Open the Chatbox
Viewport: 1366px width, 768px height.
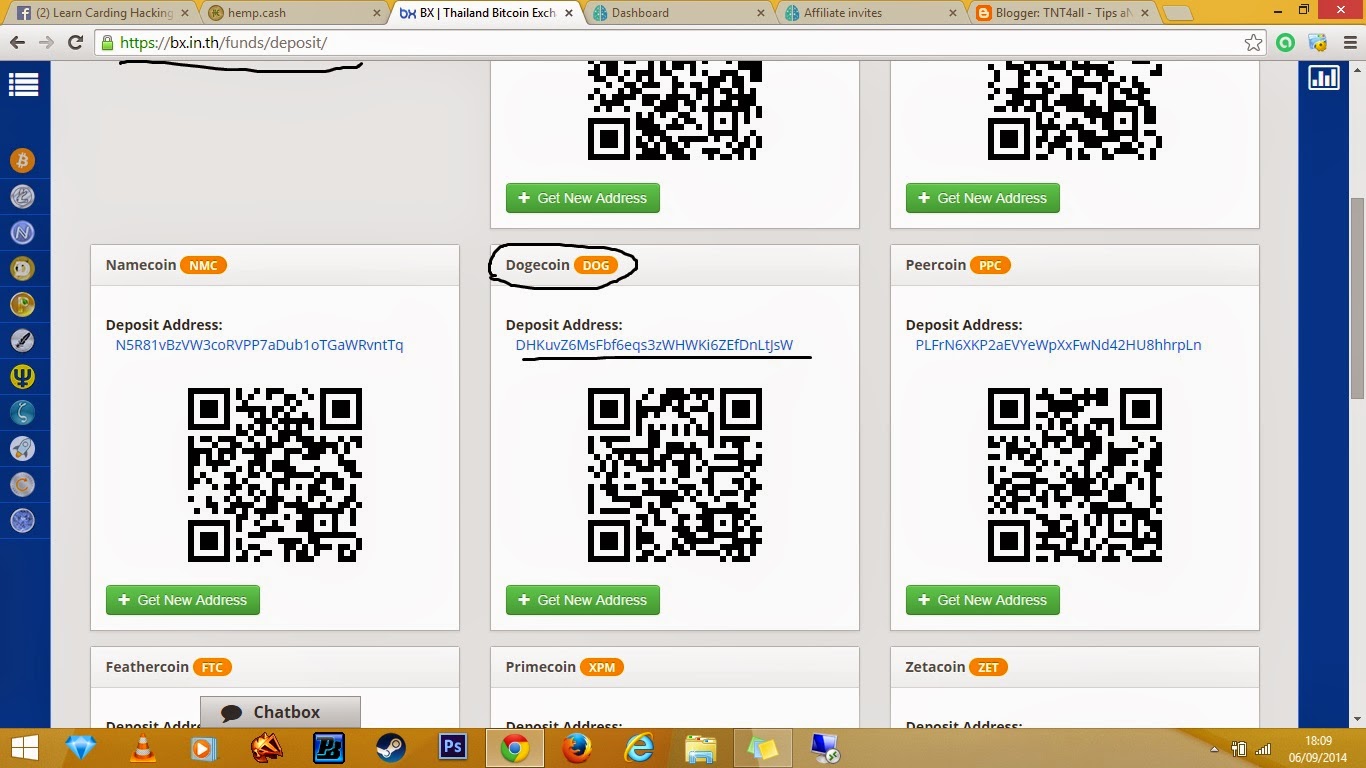[x=280, y=712]
